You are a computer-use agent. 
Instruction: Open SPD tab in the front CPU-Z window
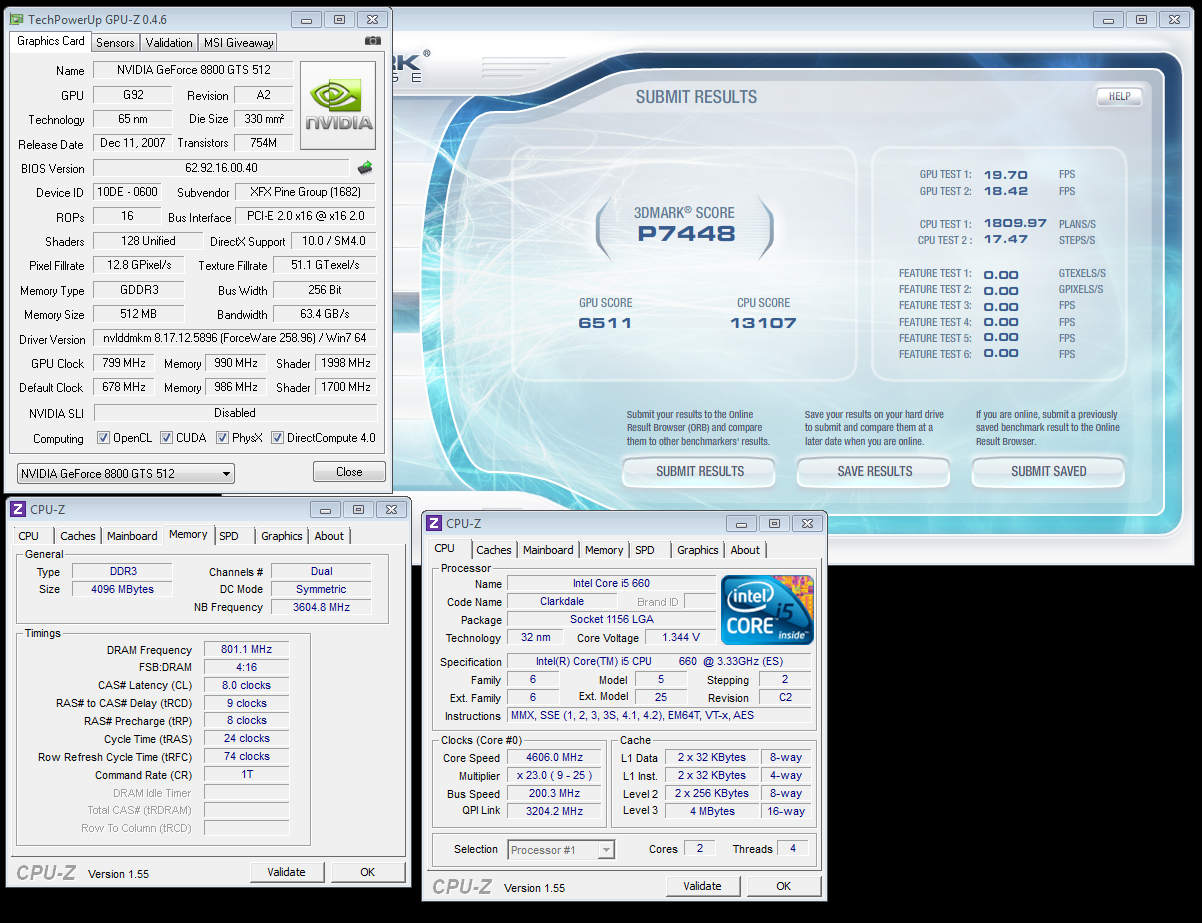click(645, 550)
